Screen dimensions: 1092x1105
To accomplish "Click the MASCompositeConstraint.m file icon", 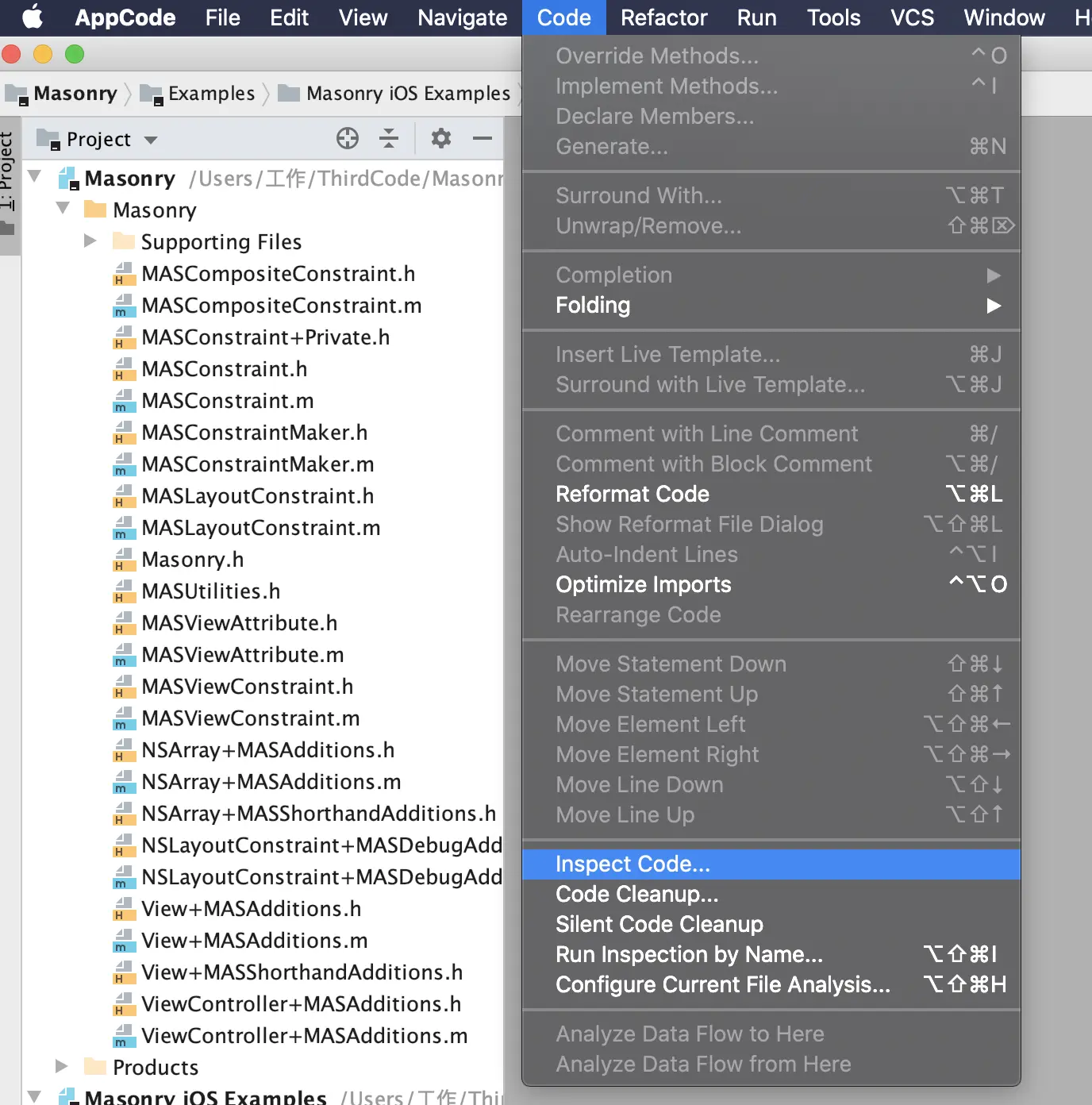I will pos(124,306).
